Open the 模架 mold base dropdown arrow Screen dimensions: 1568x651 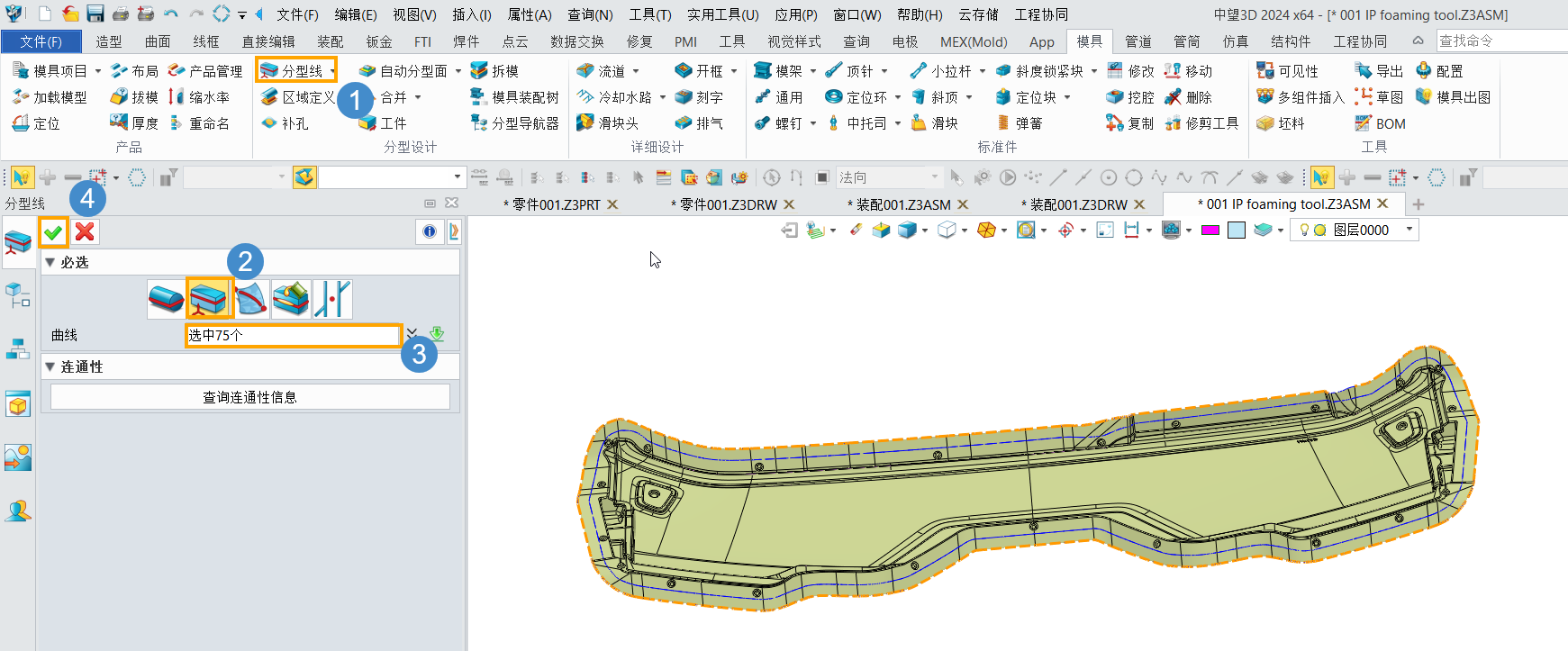tap(813, 71)
